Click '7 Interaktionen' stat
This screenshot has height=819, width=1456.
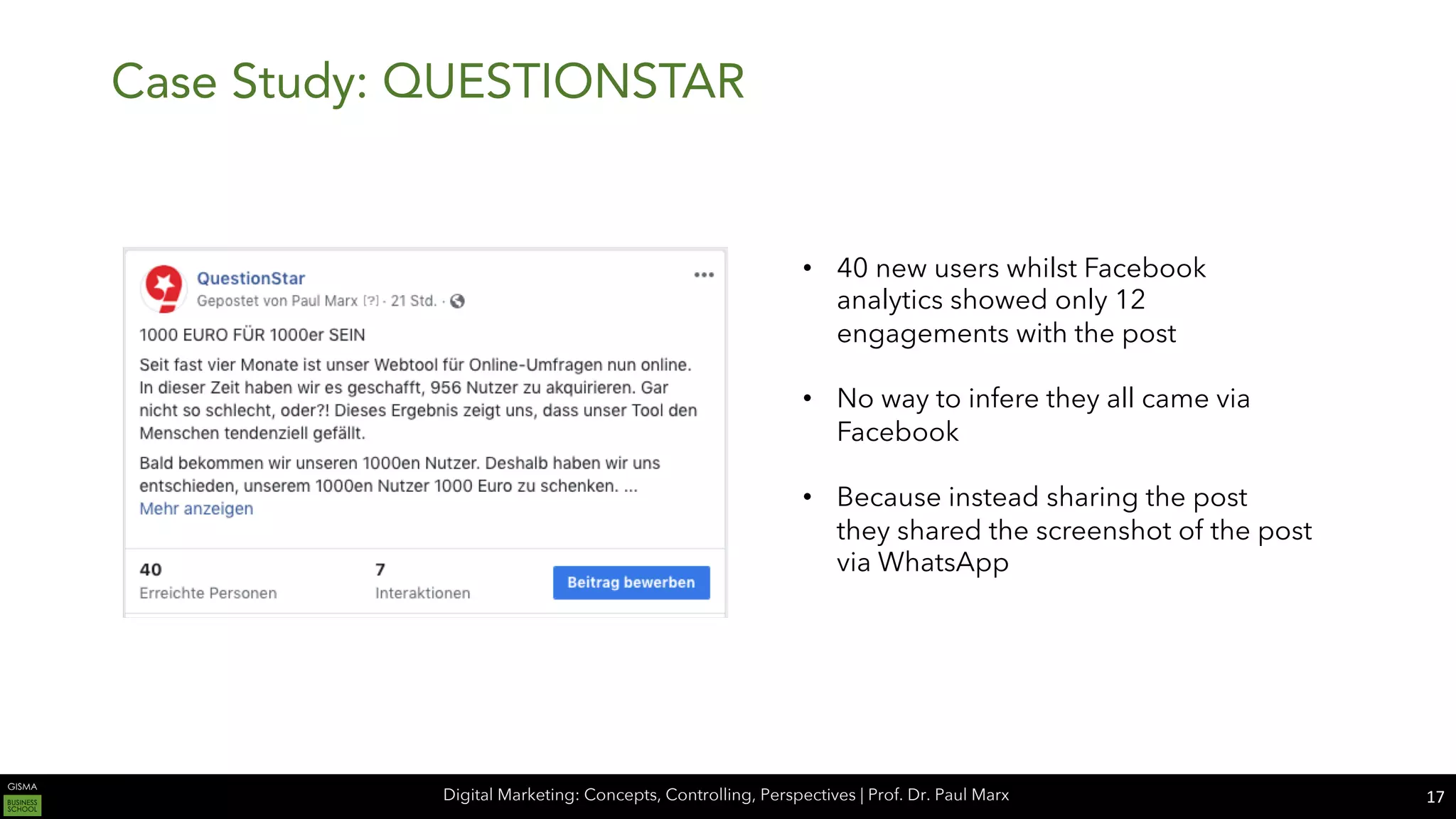point(423,581)
